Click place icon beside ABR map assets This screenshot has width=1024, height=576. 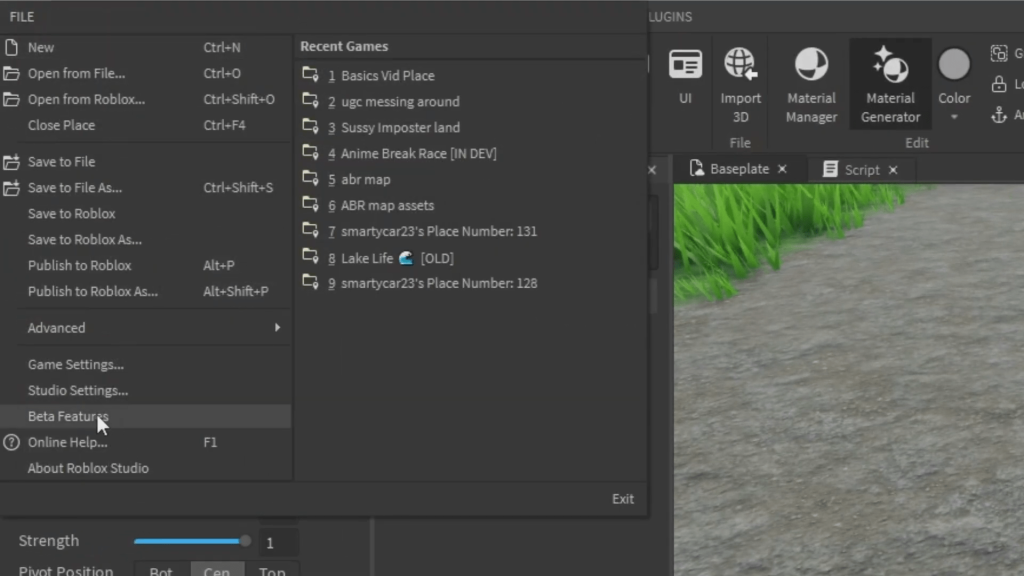pos(310,204)
